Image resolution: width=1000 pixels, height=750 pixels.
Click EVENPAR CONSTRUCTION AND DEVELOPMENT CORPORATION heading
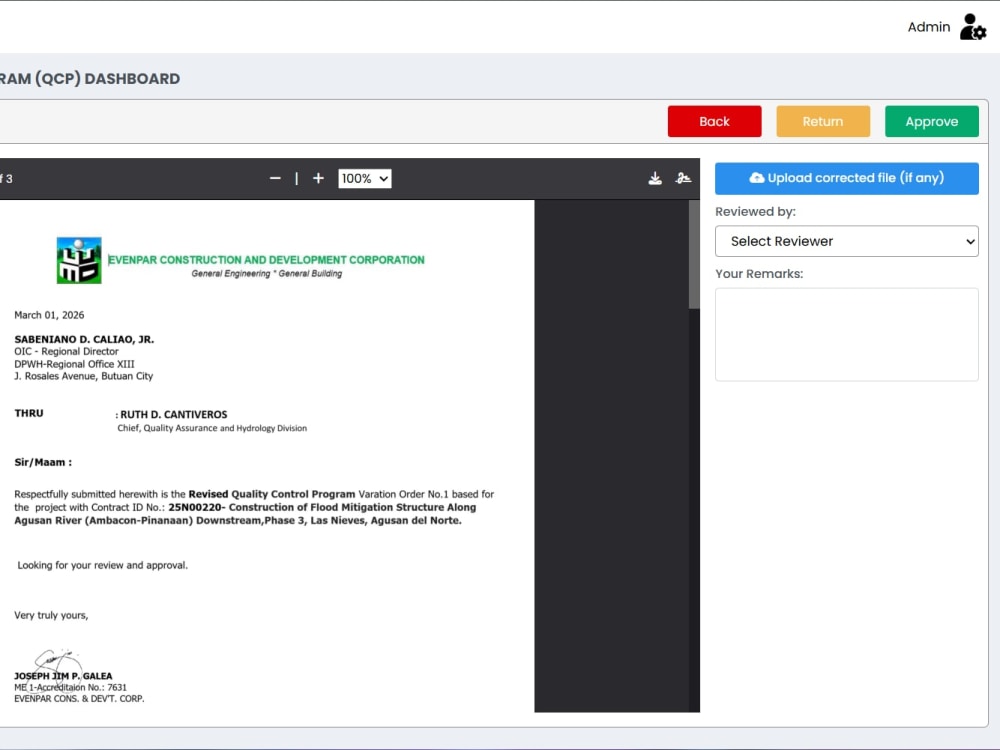[x=266, y=260]
